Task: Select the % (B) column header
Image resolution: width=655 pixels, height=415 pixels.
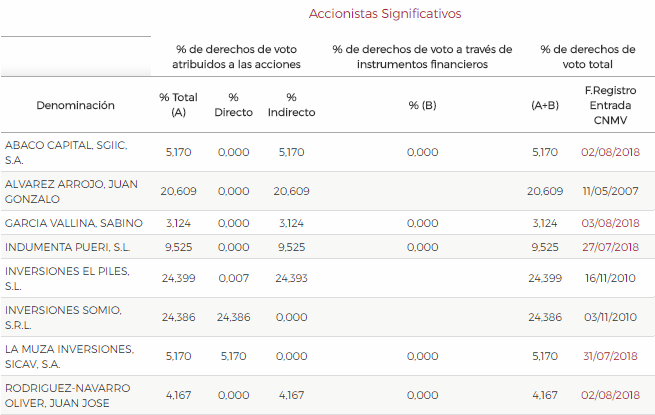Action: (x=422, y=105)
